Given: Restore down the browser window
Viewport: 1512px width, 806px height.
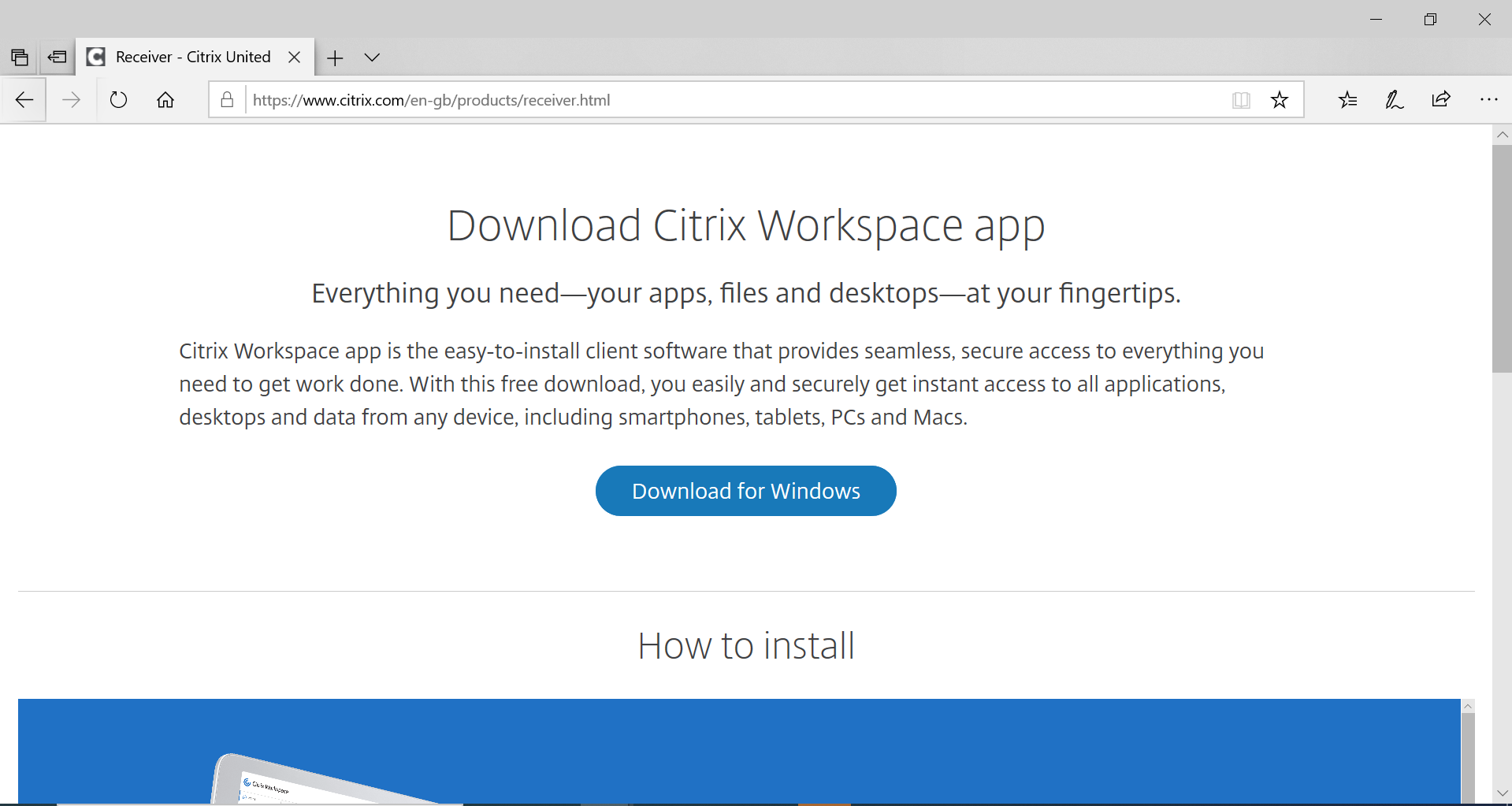Looking at the screenshot, I should pos(1430,19).
